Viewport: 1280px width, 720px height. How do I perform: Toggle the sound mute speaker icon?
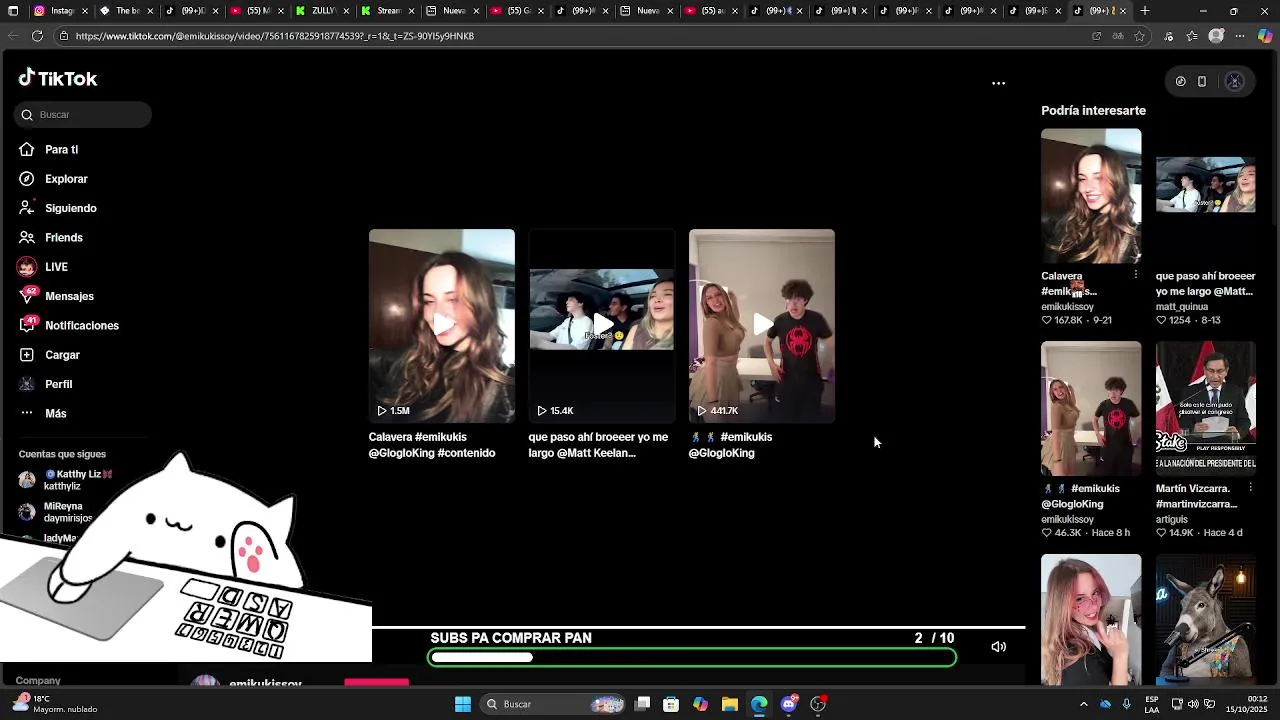click(998, 647)
